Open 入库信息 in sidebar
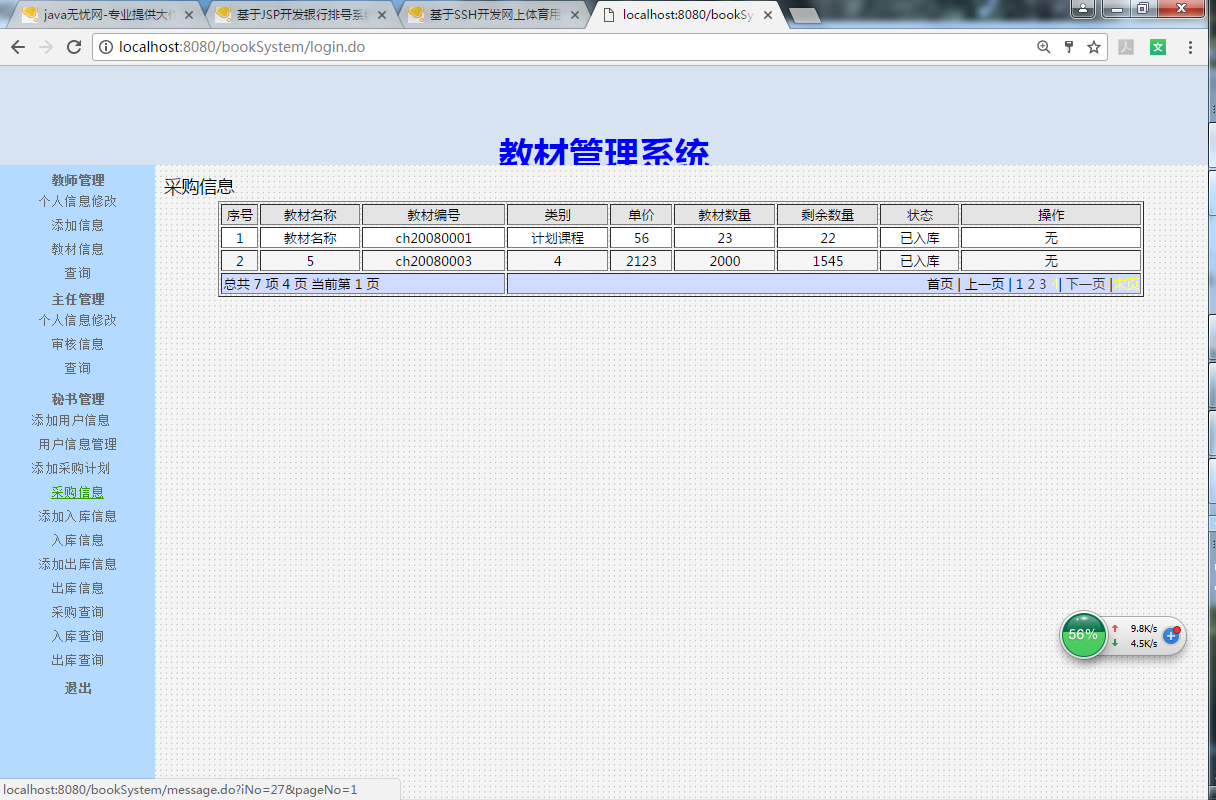1216x800 pixels. [78, 540]
